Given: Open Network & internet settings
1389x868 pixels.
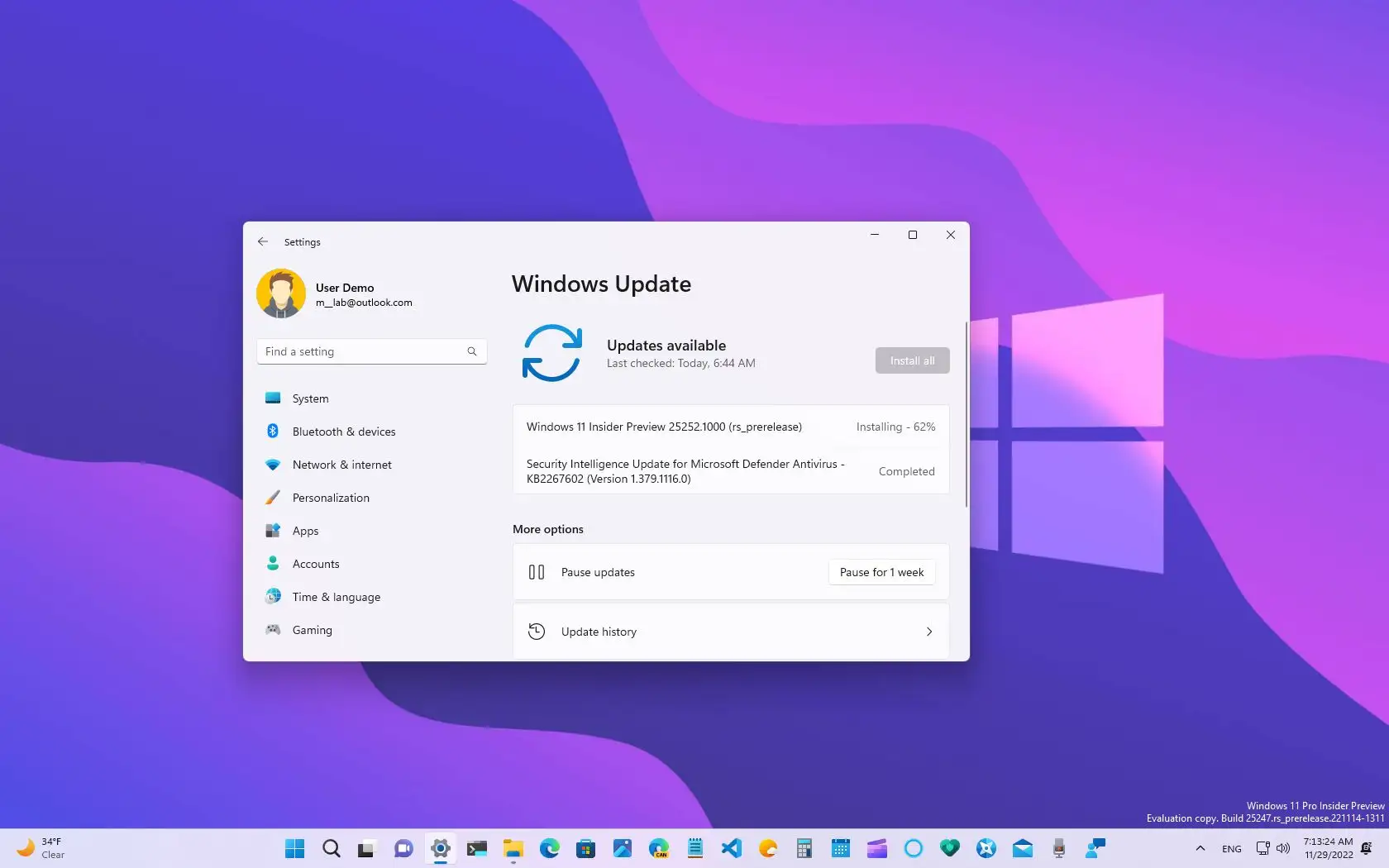Looking at the screenshot, I should [x=371, y=465].
